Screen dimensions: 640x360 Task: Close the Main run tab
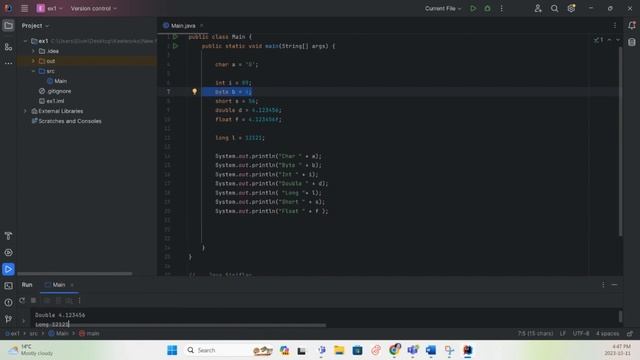pyautogui.click(x=72, y=285)
